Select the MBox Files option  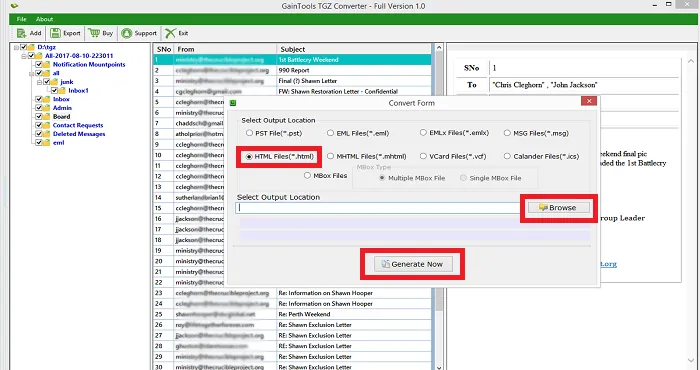[x=325, y=176]
